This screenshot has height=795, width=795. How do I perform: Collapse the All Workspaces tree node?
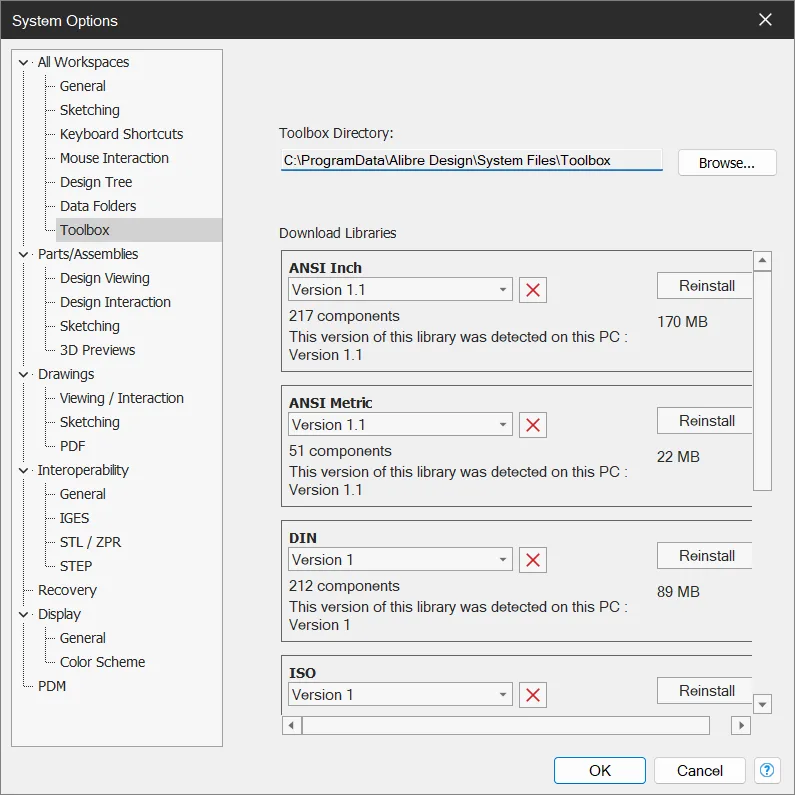pyautogui.click(x=23, y=62)
